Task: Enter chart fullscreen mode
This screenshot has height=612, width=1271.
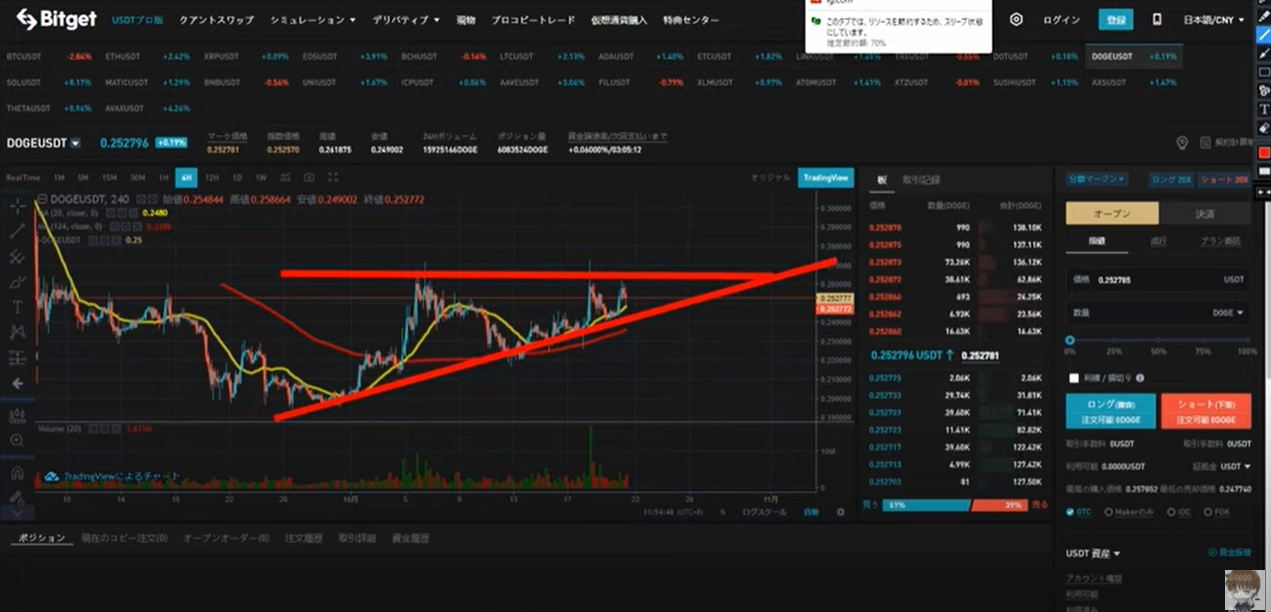Action: click(334, 177)
